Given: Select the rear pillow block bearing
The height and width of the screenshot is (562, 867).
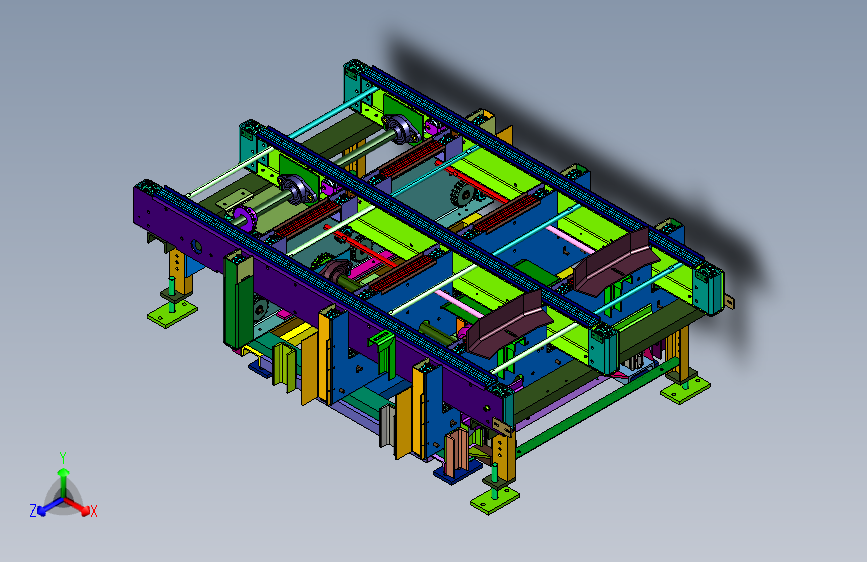Looking at the screenshot, I should click(401, 128).
